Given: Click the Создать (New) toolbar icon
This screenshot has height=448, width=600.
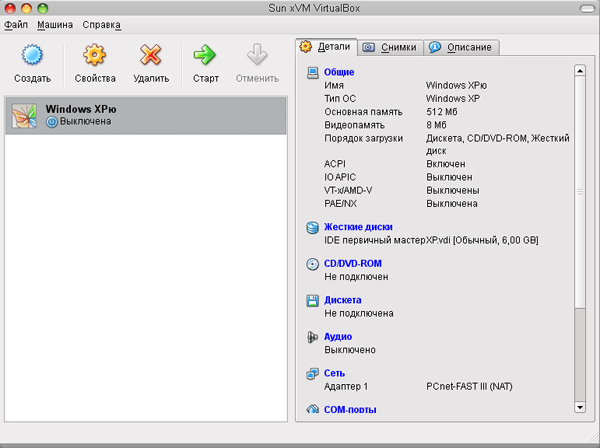Looking at the screenshot, I should coord(32,55).
